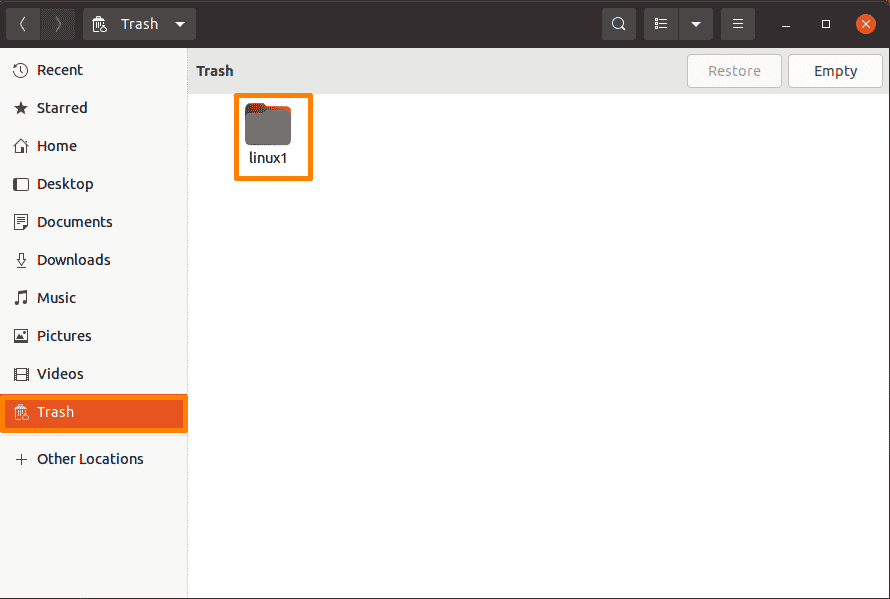This screenshot has width=890, height=599.
Task: Open the hamburger main menu
Action: coord(738,24)
